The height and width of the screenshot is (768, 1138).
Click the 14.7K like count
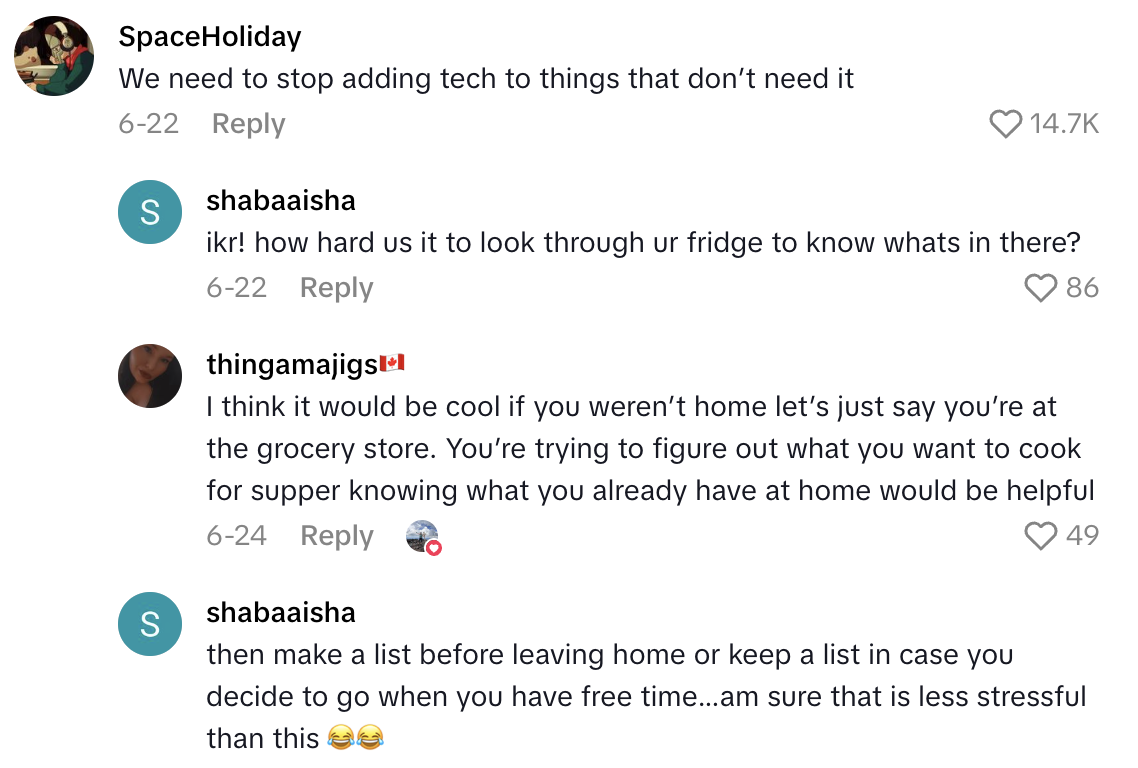click(x=1064, y=123)
